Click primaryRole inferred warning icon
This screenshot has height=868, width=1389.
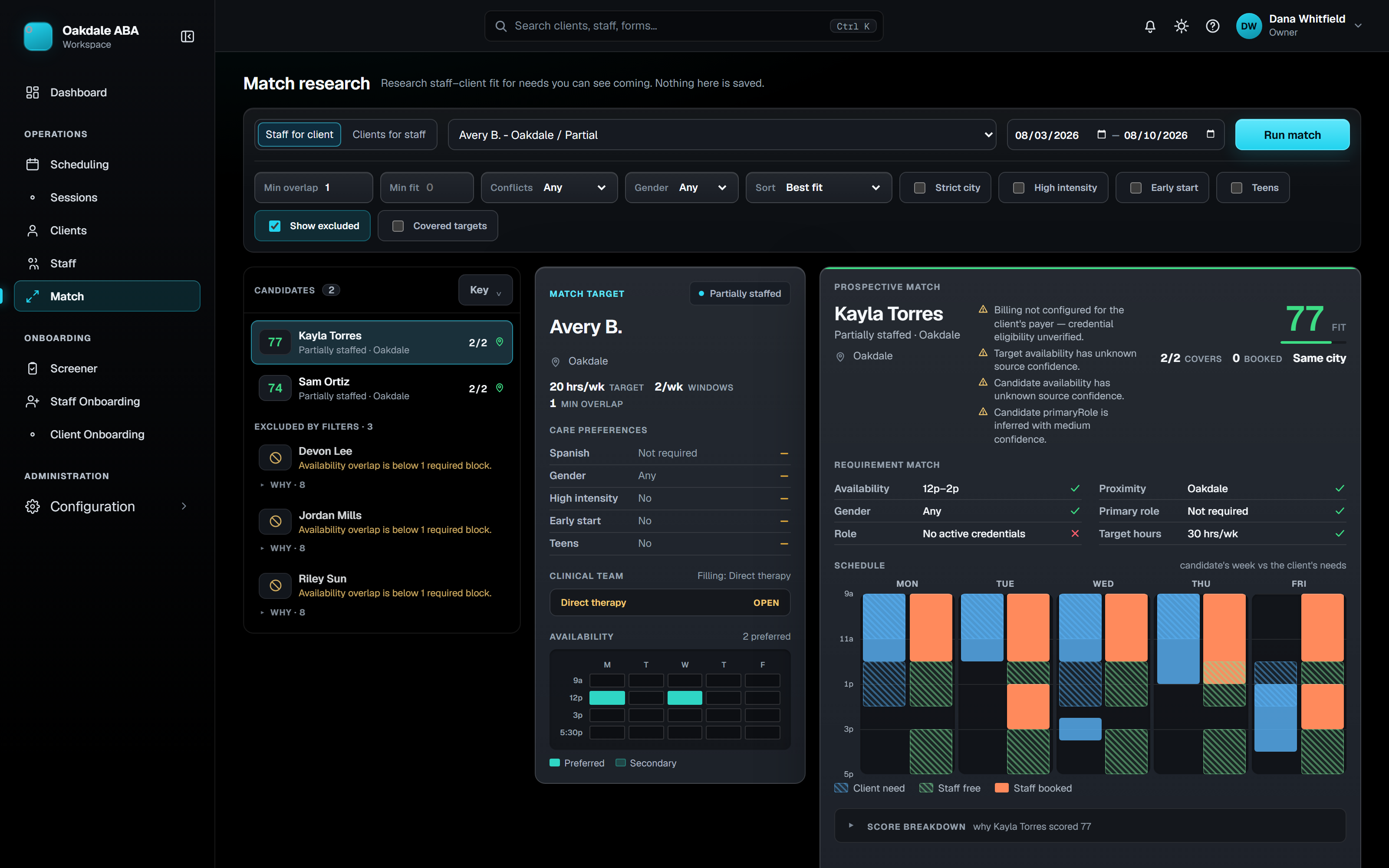(x=983, y=412)
